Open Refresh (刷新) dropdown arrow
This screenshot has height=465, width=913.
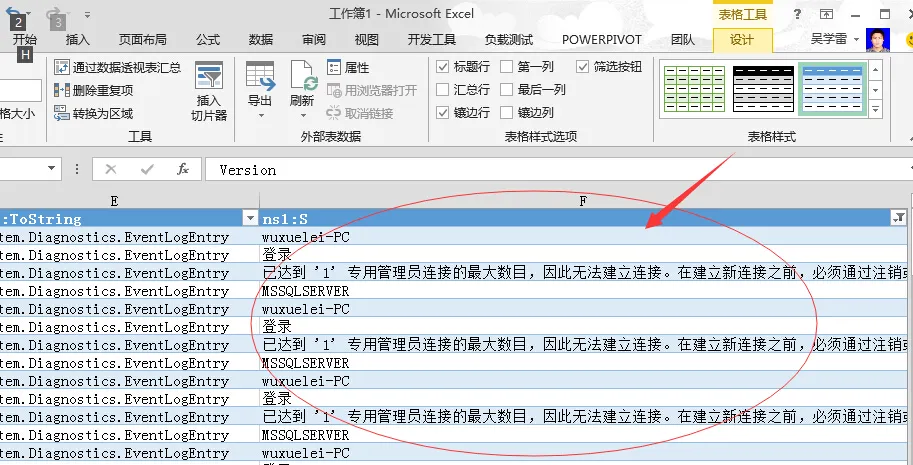point(303,115)
